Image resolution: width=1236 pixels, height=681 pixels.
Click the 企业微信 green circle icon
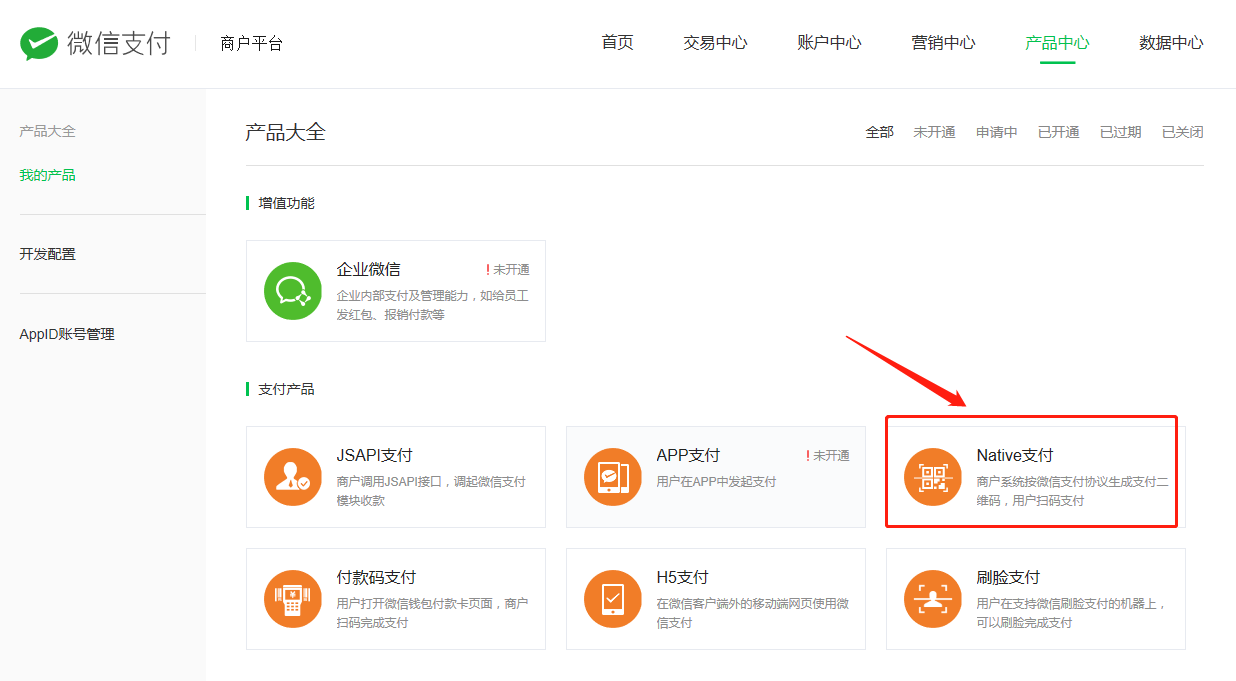pyautogui.click(x=293, y=291)
